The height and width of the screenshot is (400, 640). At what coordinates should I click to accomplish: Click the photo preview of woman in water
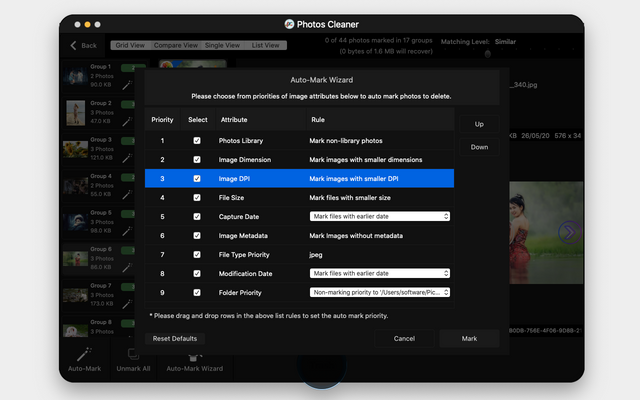(x=546, y=233)
